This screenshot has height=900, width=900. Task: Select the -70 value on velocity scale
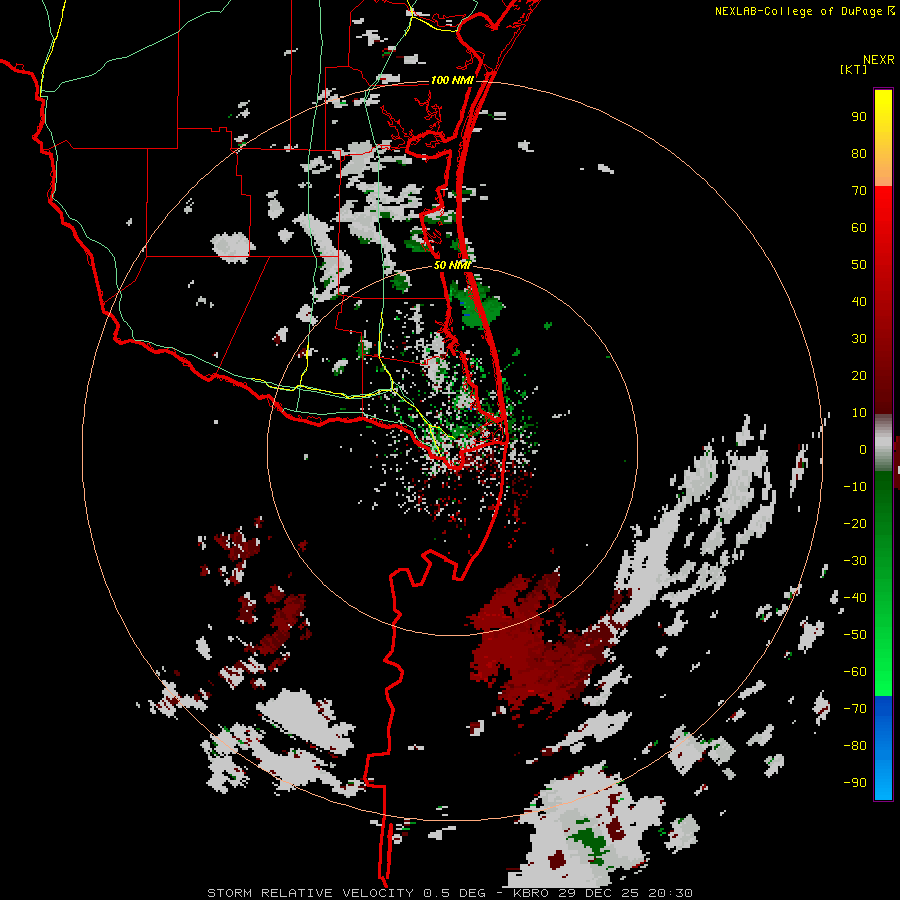(855, 709)
